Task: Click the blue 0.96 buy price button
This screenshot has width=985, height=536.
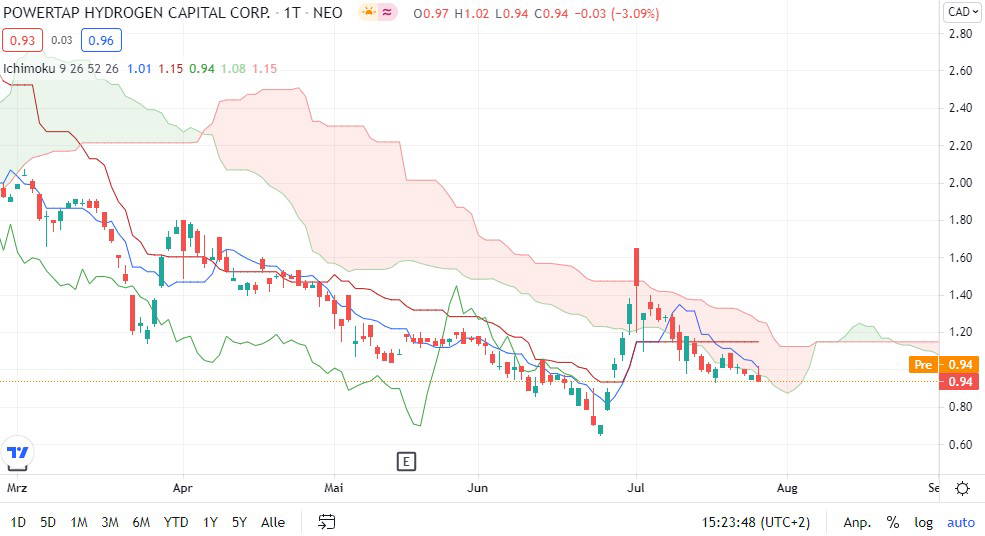Action: pos(101,40)
